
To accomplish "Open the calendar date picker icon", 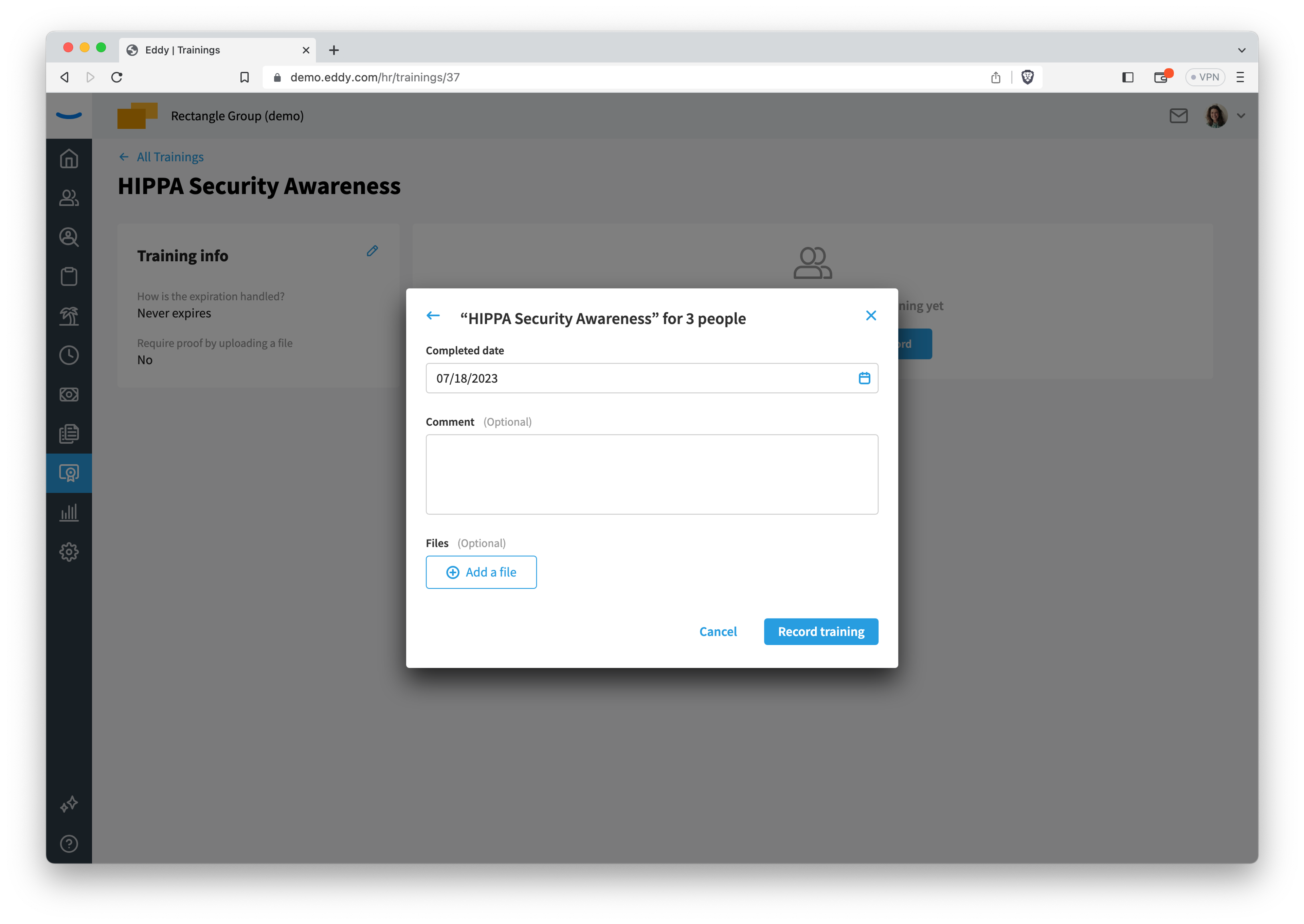I will point(864,378).
